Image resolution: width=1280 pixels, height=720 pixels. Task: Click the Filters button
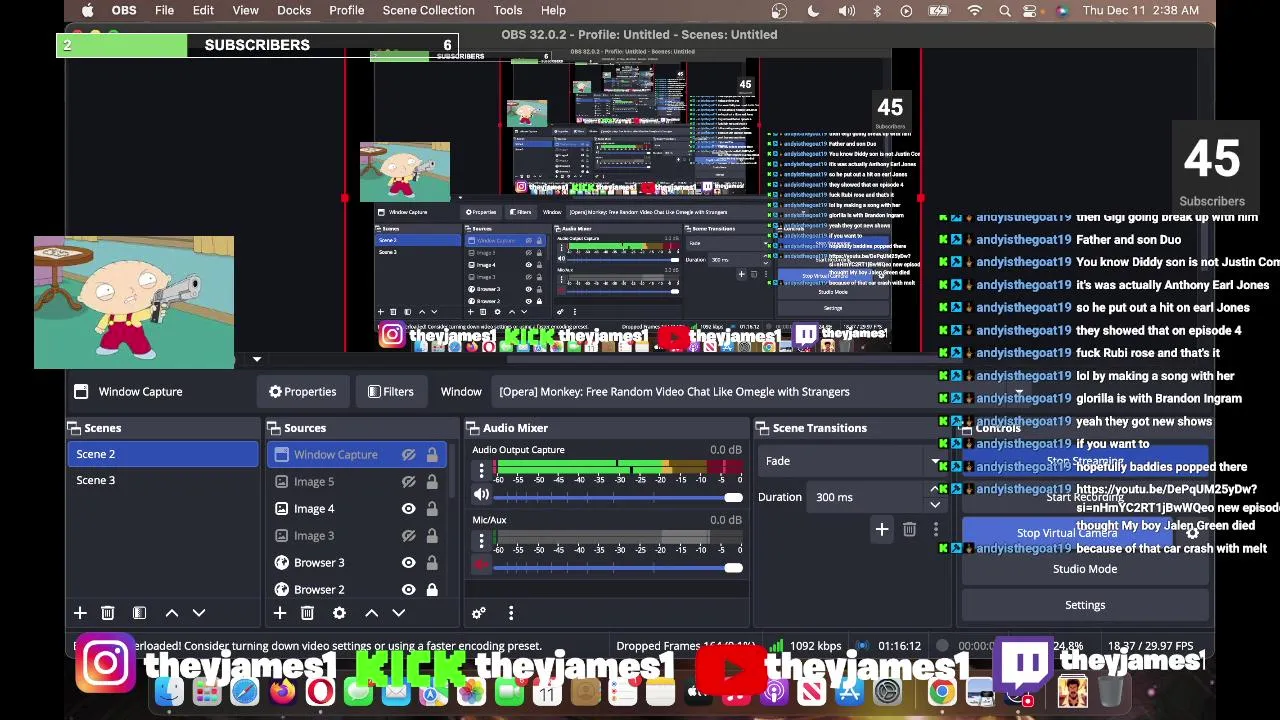tap(390, 392)
